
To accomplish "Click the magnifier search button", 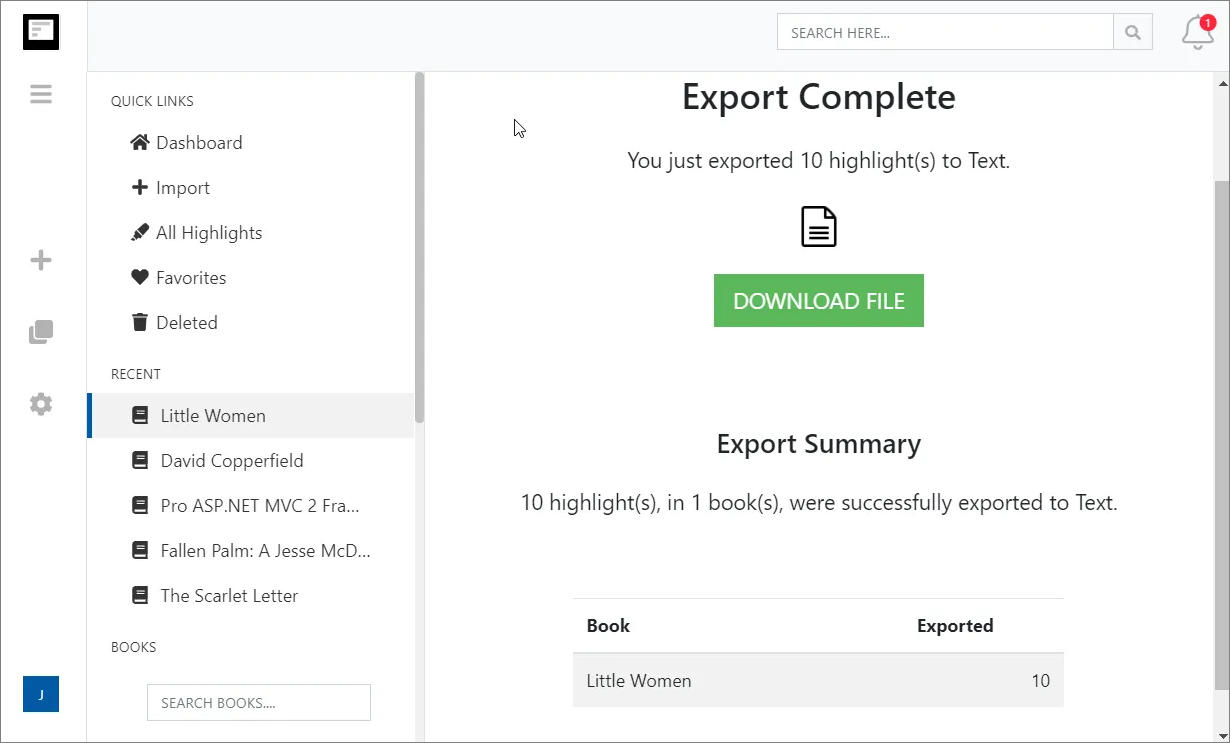I will tap(1133, 33).
